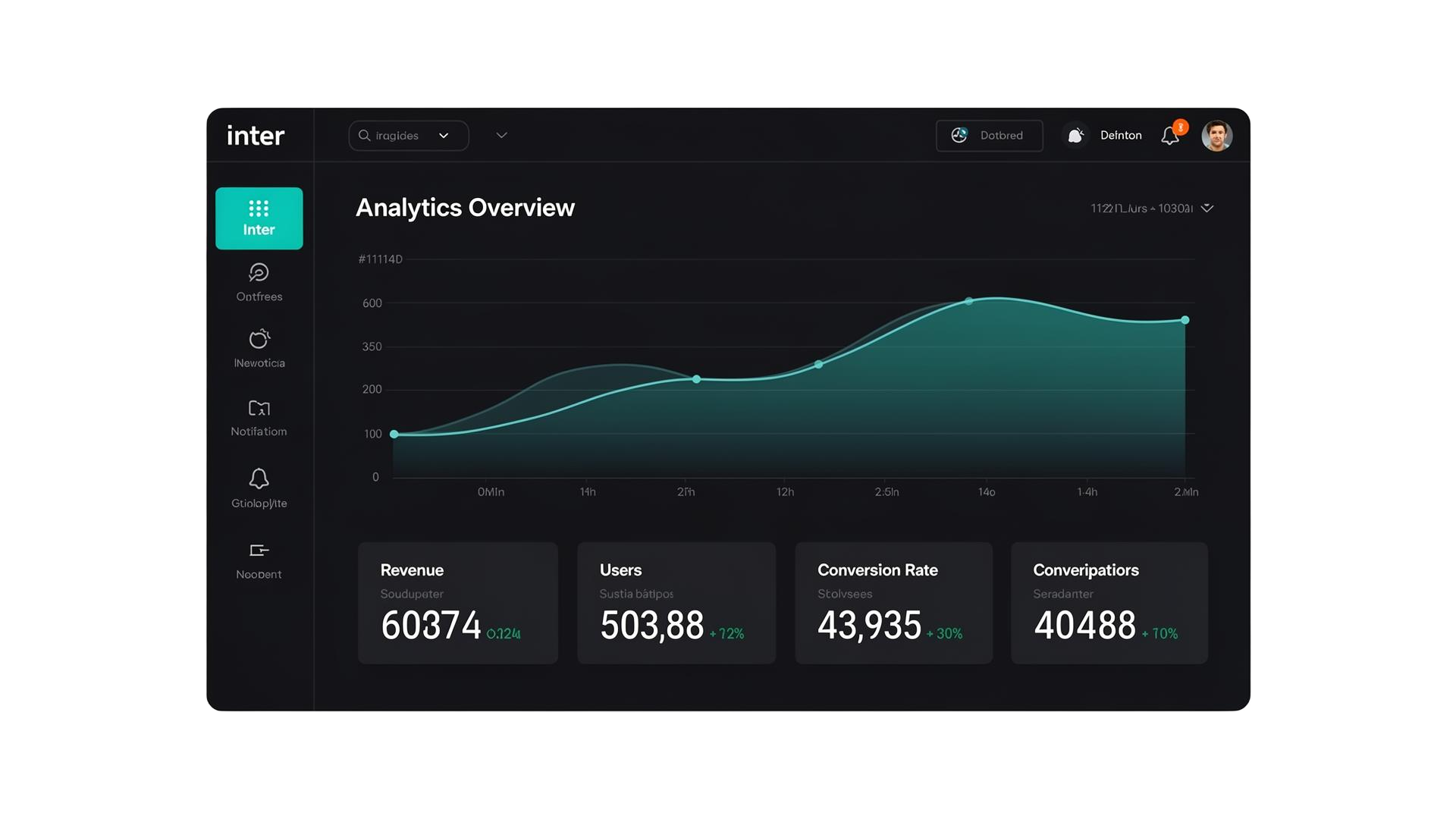This screenshot has width=1456, height=819.
Task: Expand the standalone chevron beside the search box
Action: [501, 136]
